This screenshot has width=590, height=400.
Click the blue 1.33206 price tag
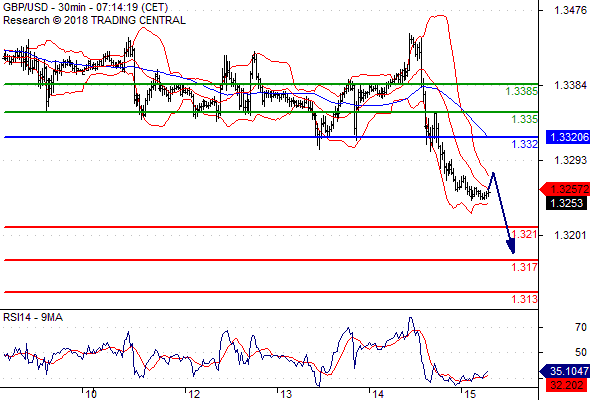567,137
